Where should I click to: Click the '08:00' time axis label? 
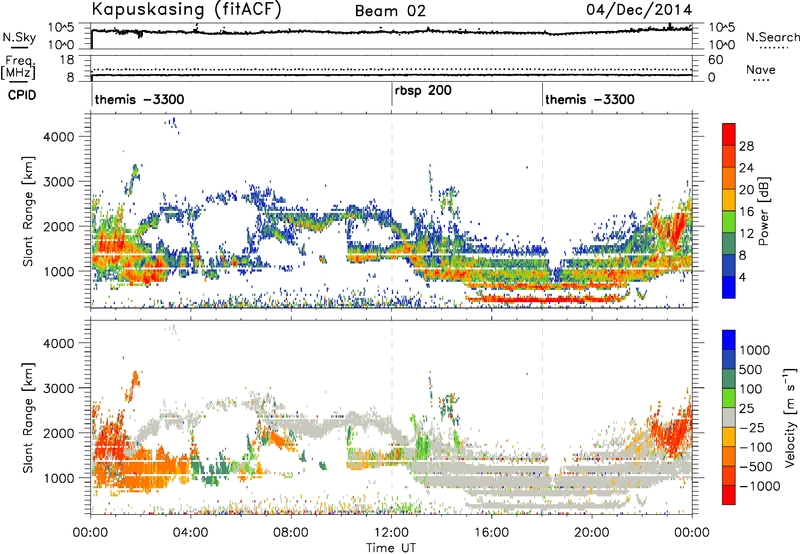tap(291, 533)
